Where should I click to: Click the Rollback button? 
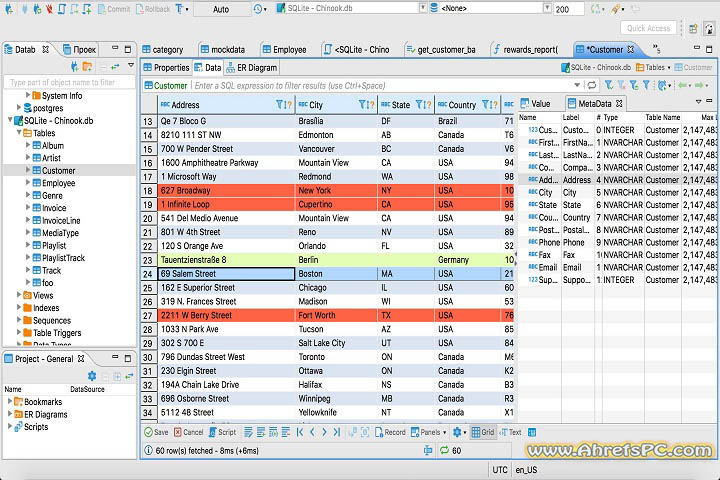[153, 9]
